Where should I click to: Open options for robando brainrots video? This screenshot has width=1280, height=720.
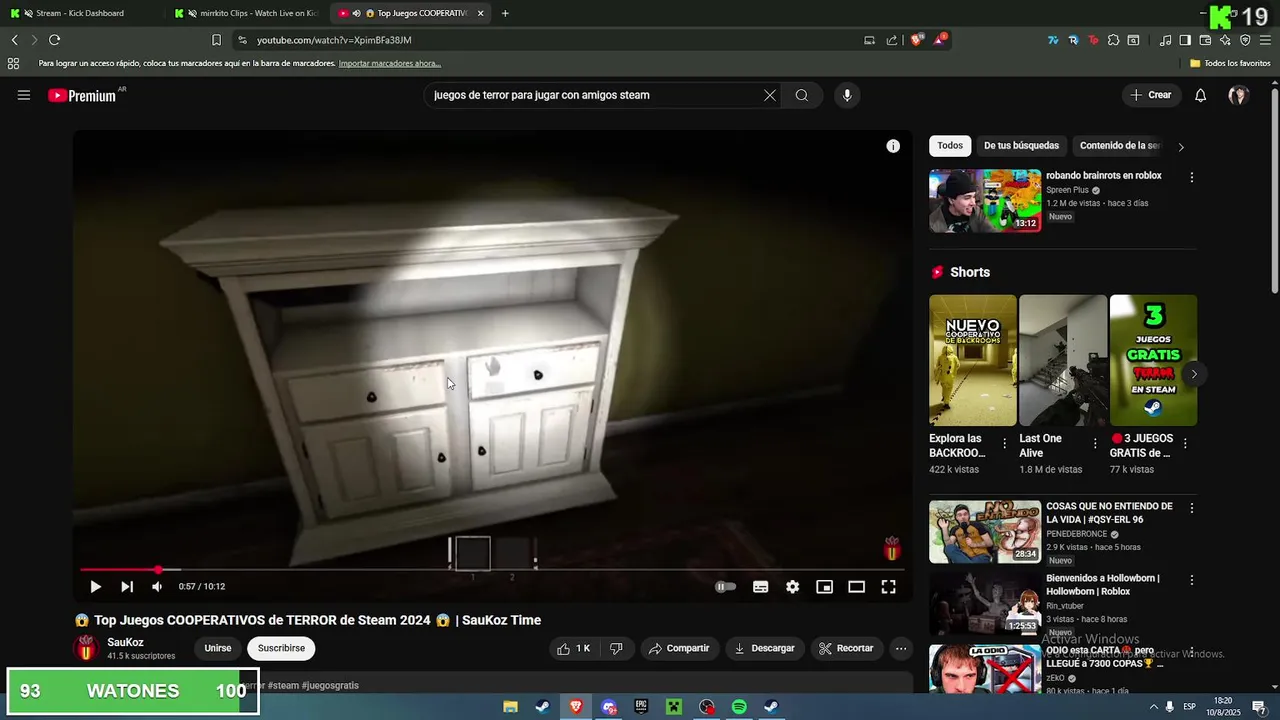1191,177
